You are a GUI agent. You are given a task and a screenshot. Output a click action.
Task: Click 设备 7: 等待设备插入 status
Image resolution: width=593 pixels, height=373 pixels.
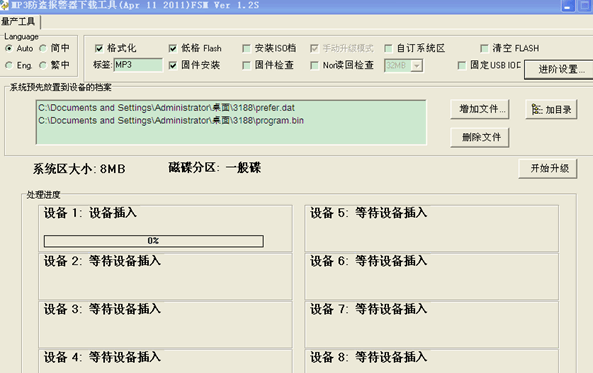pyautogui.click(x=369, y=309)
